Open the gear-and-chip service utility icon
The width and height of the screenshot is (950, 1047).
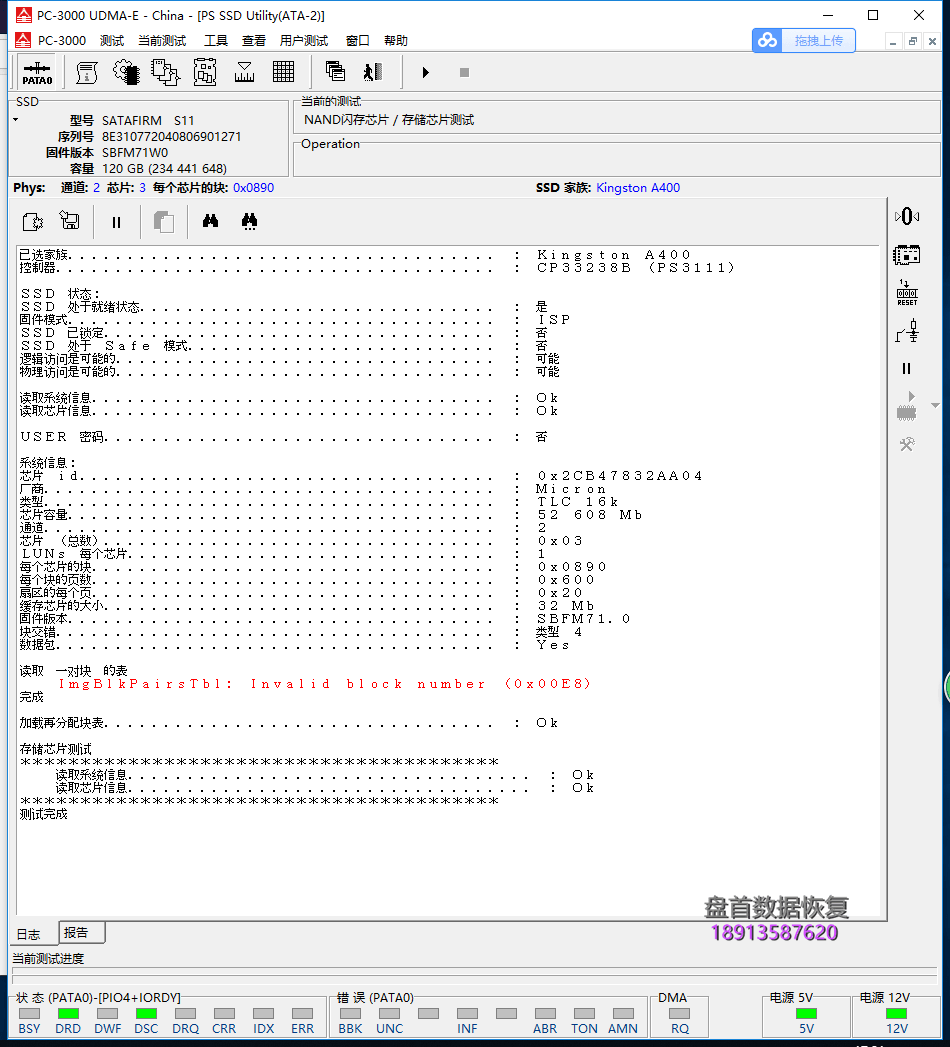[x=126, y=72]
